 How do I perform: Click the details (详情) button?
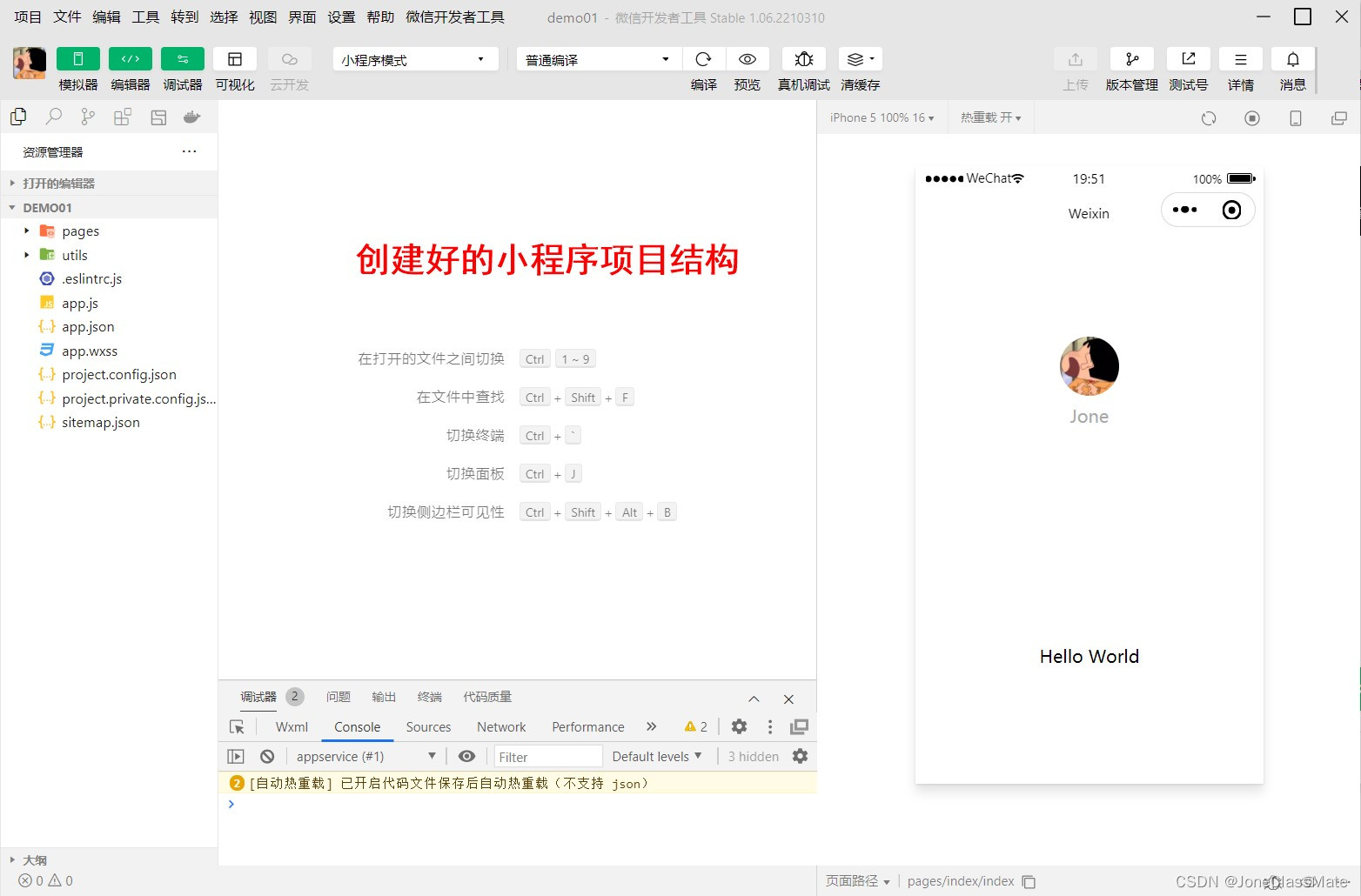point(1240,59)
